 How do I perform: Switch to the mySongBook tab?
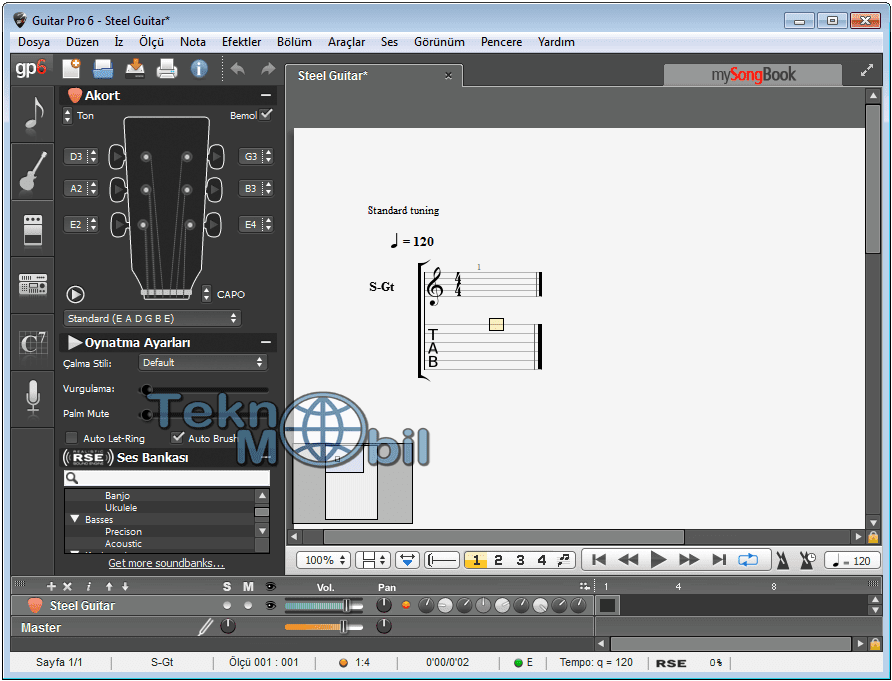pyautogui.click(x=753, y=75)
